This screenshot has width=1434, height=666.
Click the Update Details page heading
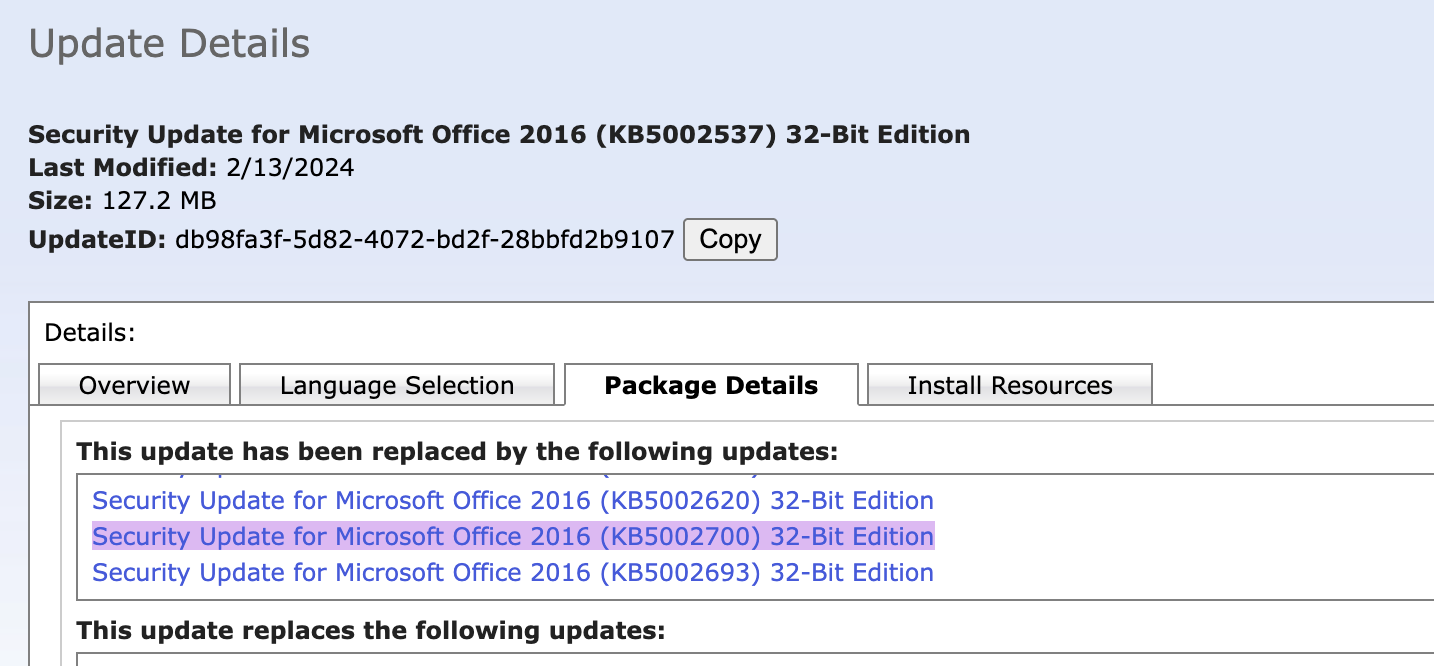169,44
